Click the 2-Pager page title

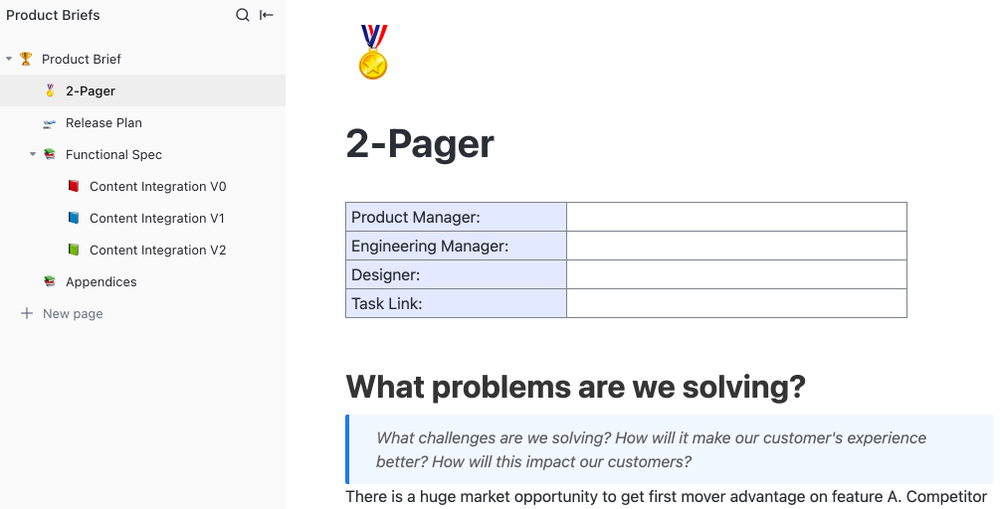click(x=420, y=144)
